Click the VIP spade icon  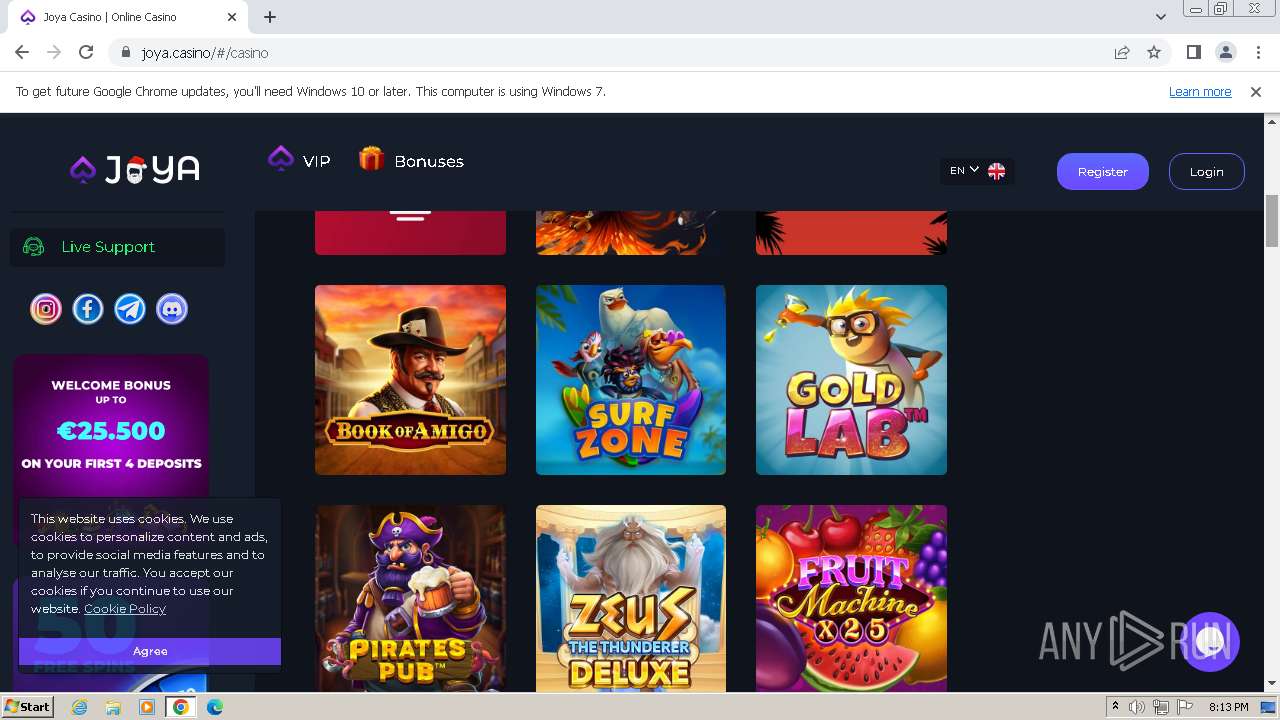281,159
